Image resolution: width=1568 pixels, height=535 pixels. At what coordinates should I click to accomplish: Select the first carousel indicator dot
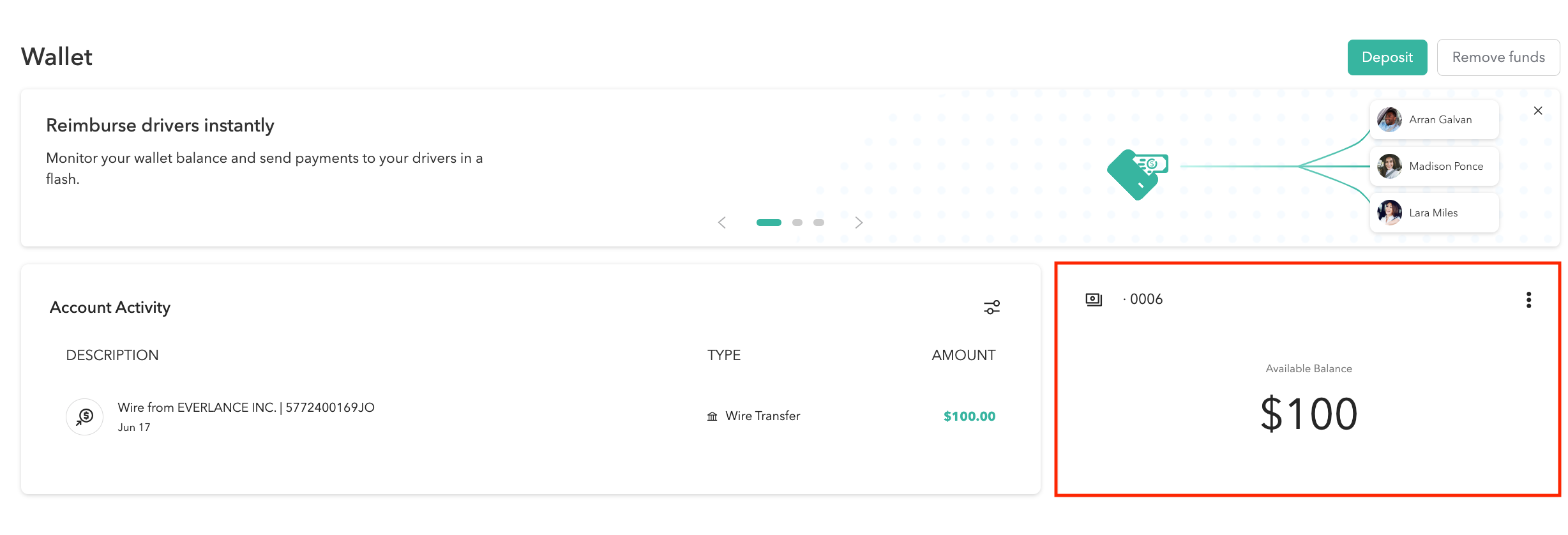pos(769,223)
